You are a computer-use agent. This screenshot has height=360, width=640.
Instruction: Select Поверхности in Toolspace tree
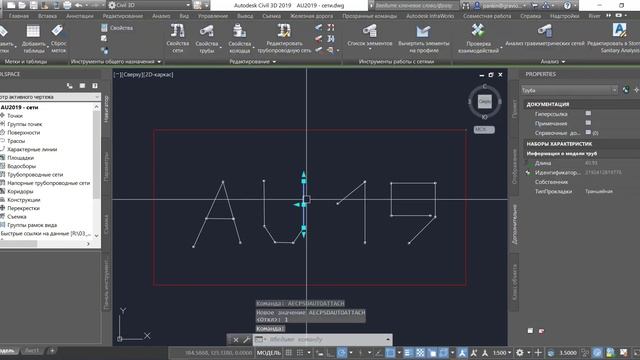click(24, 133)
